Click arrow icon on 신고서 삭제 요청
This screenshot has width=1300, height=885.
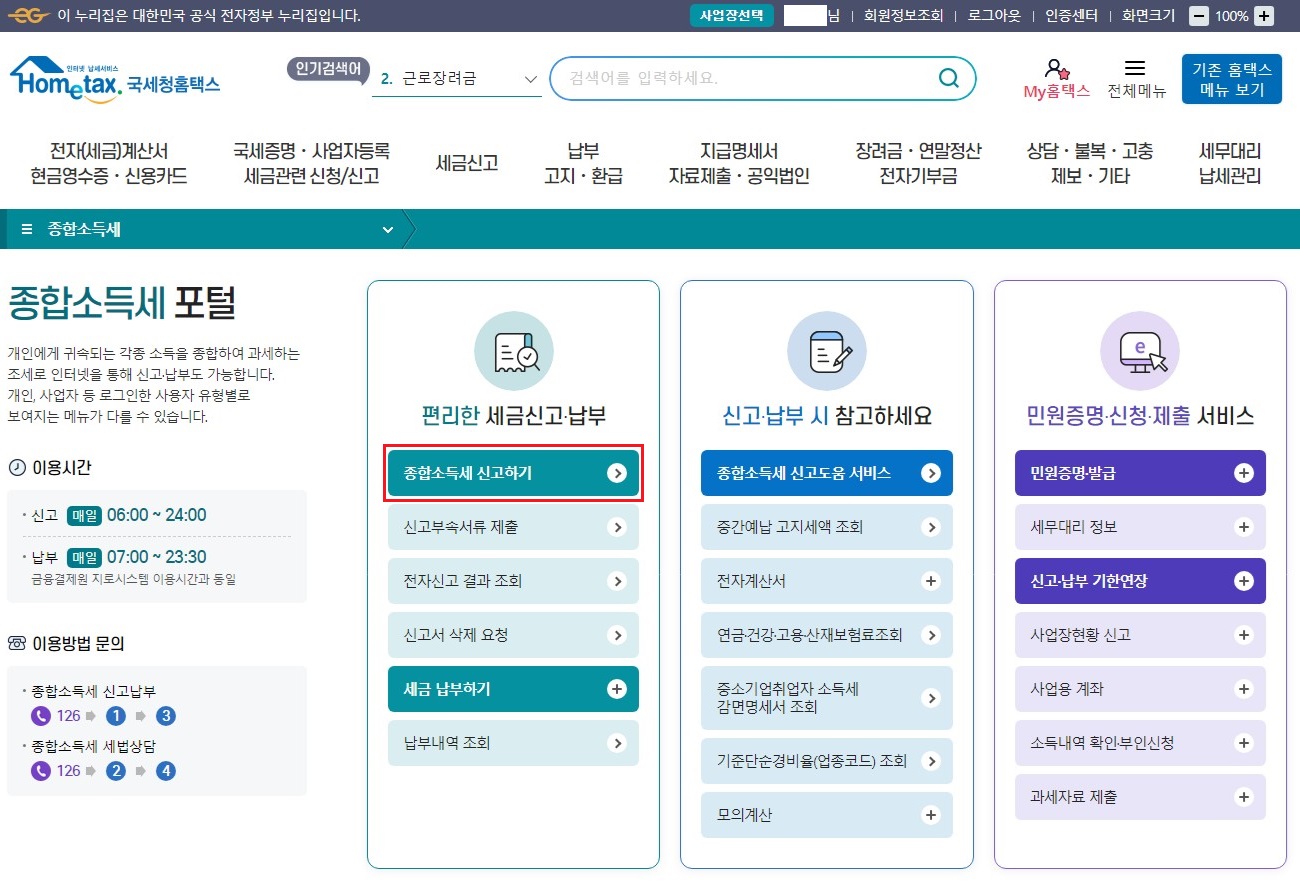617,635
